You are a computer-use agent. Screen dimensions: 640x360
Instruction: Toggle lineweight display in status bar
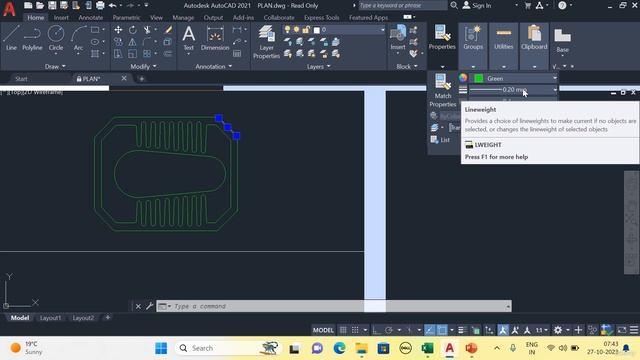click(x=462, y=330)
